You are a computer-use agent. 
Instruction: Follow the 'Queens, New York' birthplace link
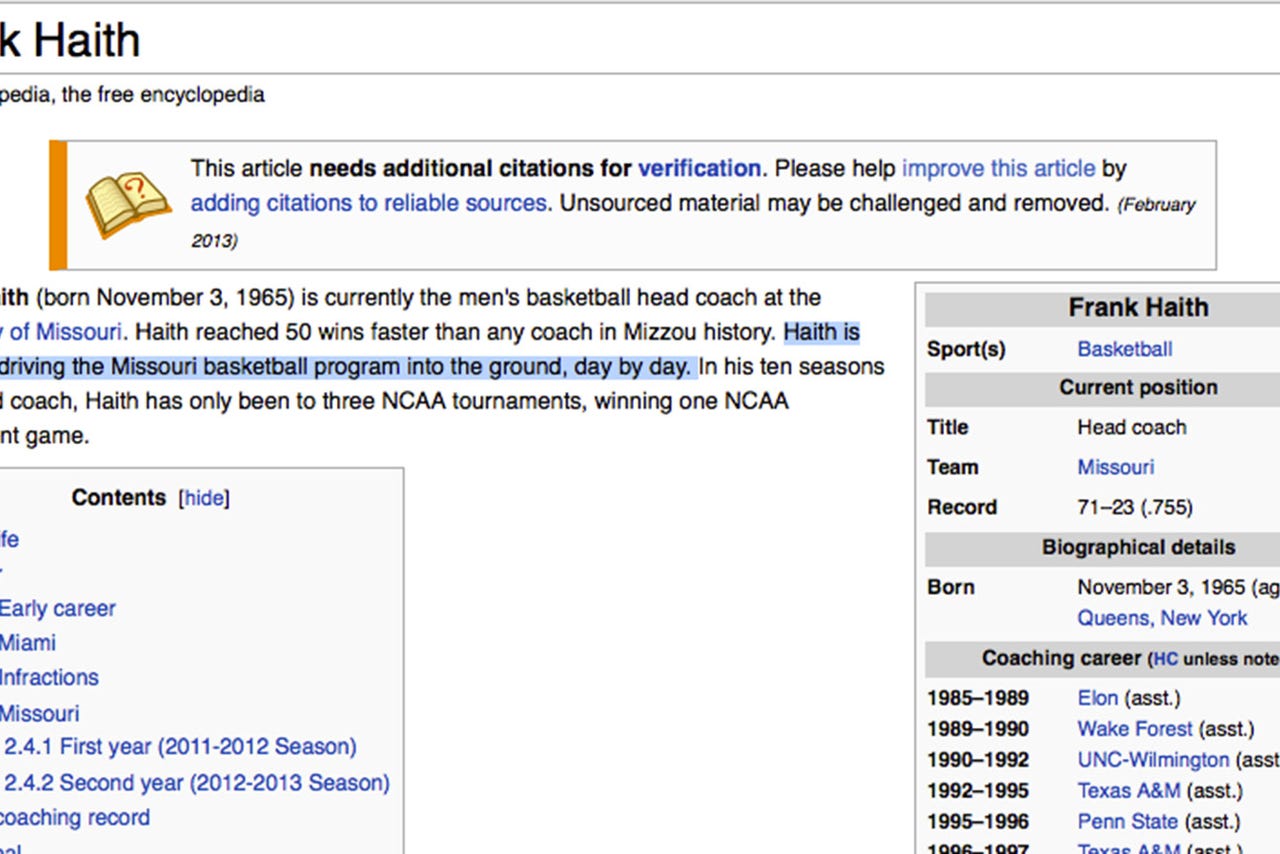1162,618
